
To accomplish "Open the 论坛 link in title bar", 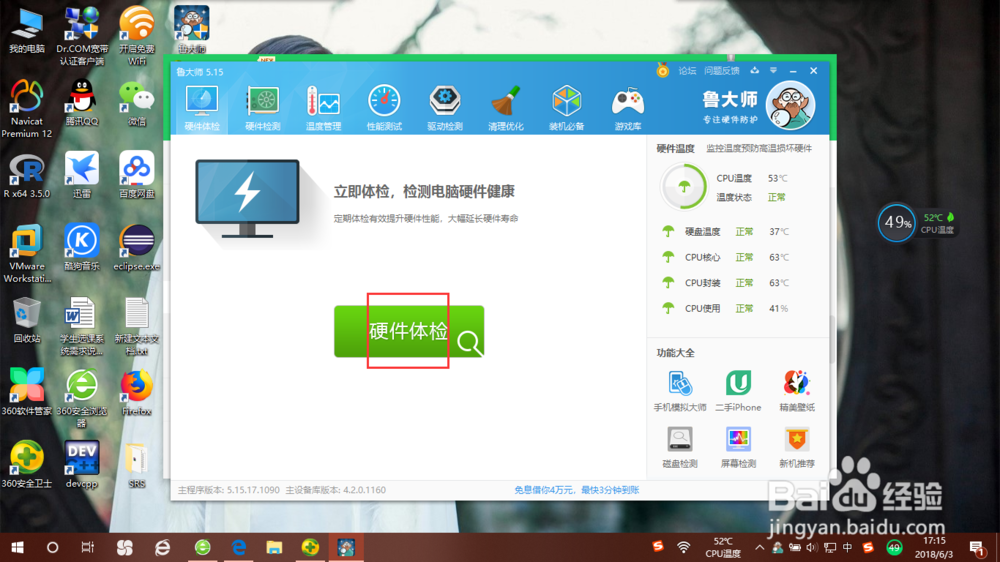I will (687, 71).
